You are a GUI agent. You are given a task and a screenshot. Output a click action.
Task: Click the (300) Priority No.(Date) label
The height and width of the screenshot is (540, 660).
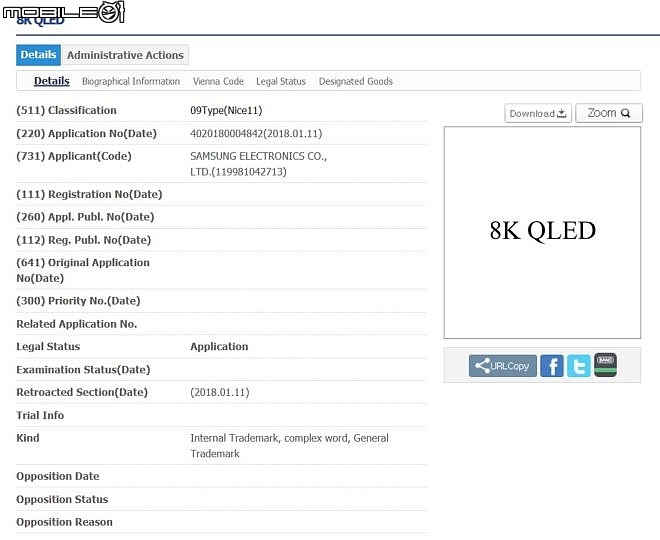point(78,301)
